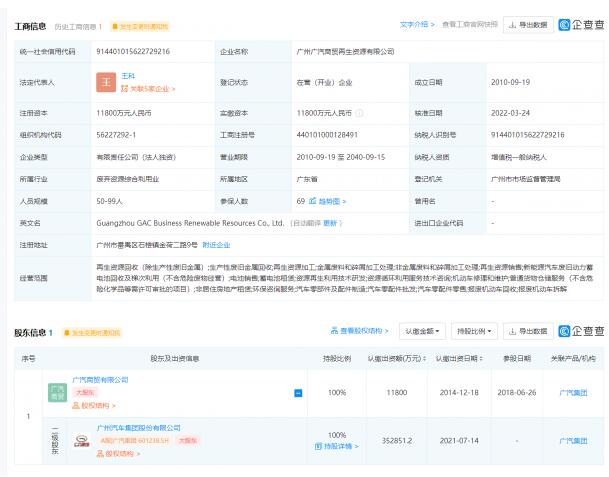Select registered capital 11800万元人民币 value
Image resolution: width=609 pixels, height=477 pixels.
point(124,113)
